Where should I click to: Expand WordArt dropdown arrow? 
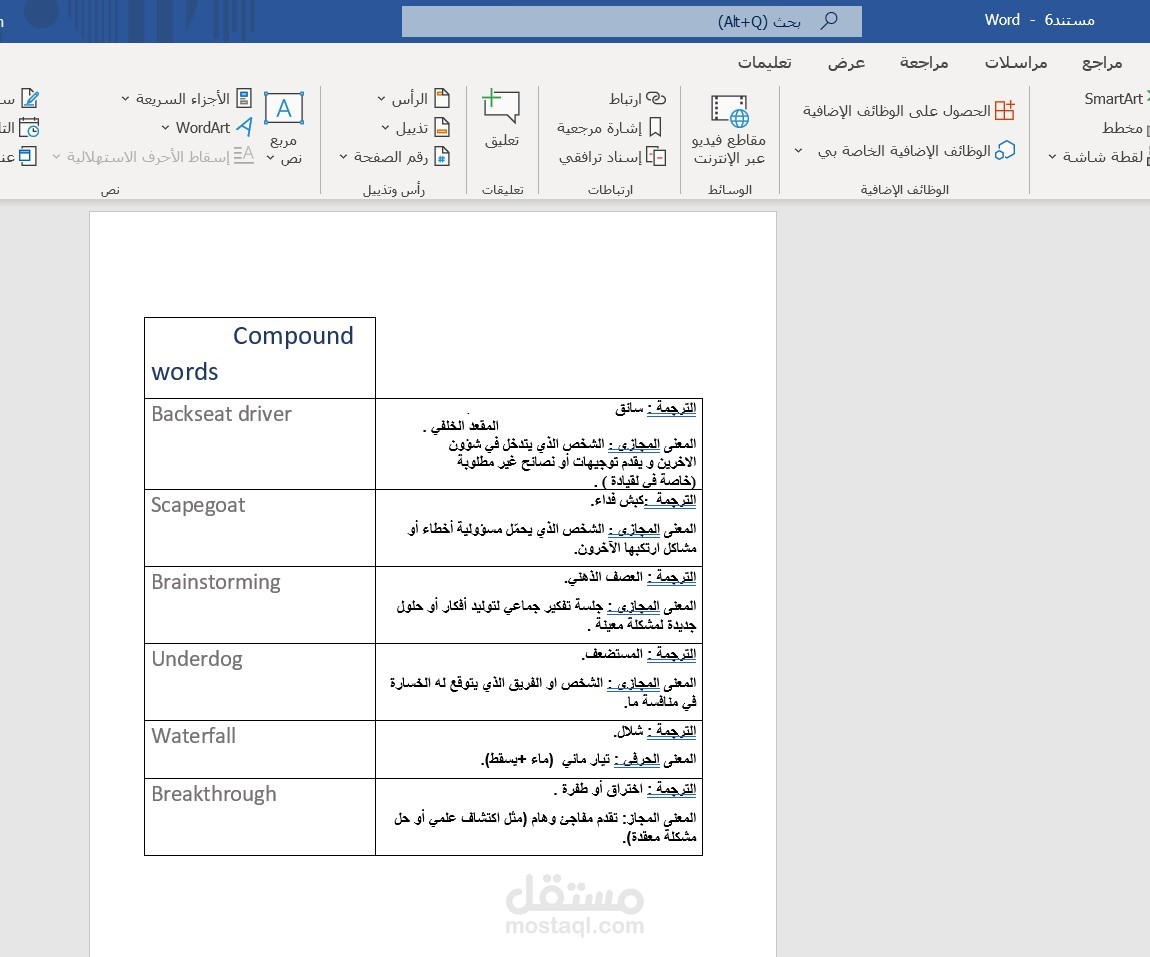coord(165,128)
